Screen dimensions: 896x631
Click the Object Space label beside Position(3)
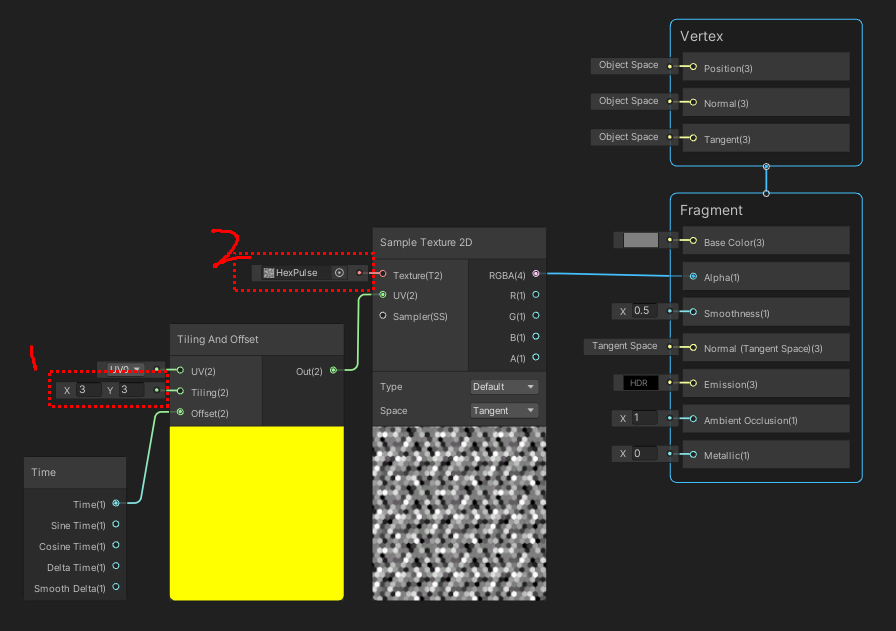(x=629, y=65)
